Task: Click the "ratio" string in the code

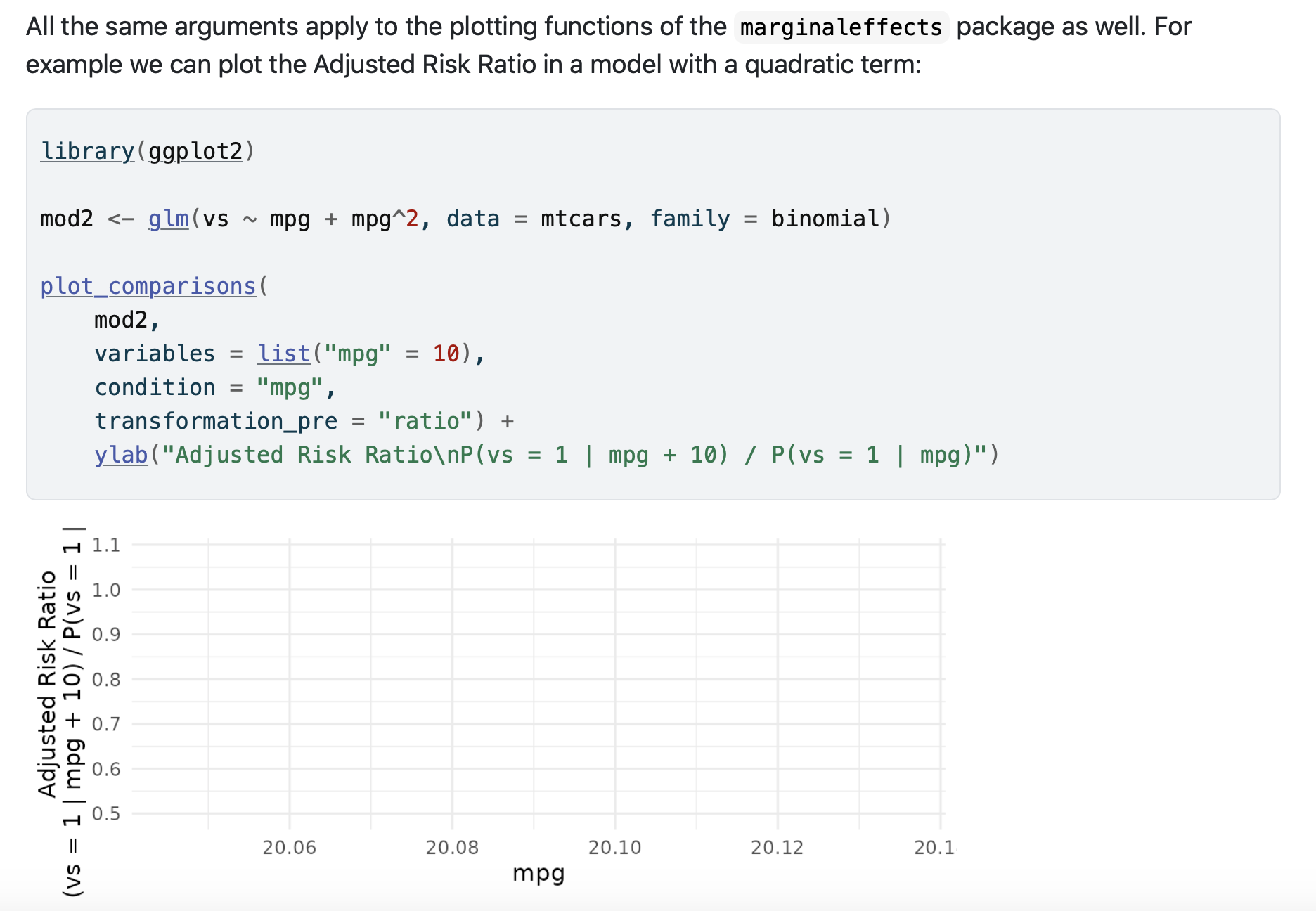Action: point(425,421)
